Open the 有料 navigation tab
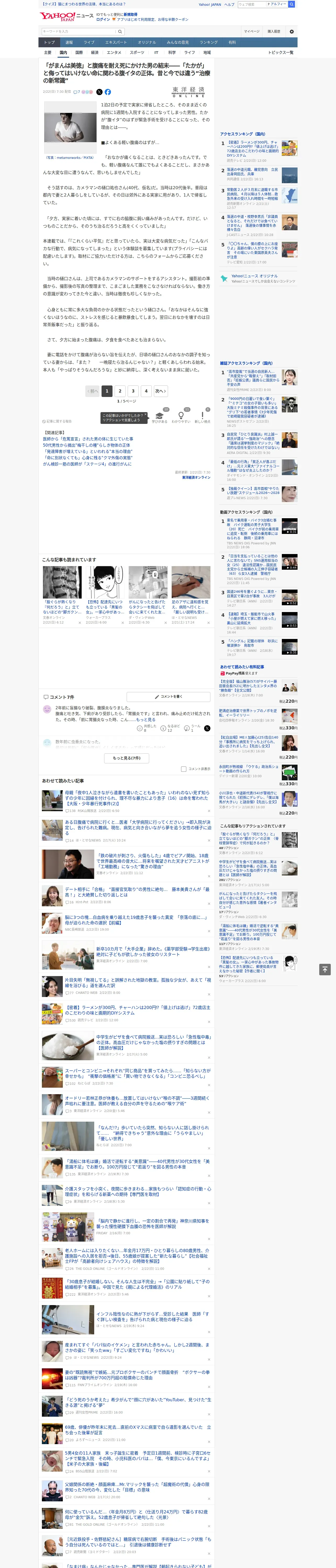The height and width of the screenshot is (1568, 336). coord(232,42)
